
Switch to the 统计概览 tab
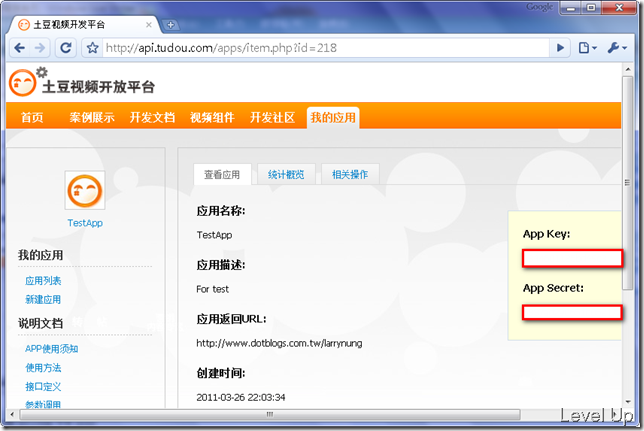point(286,175)
